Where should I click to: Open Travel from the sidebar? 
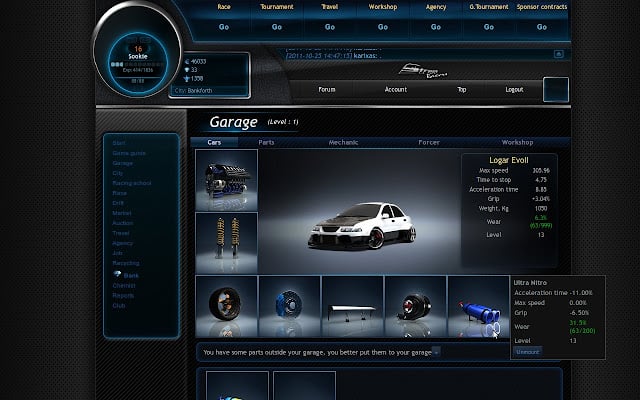[x=121, y=233]
